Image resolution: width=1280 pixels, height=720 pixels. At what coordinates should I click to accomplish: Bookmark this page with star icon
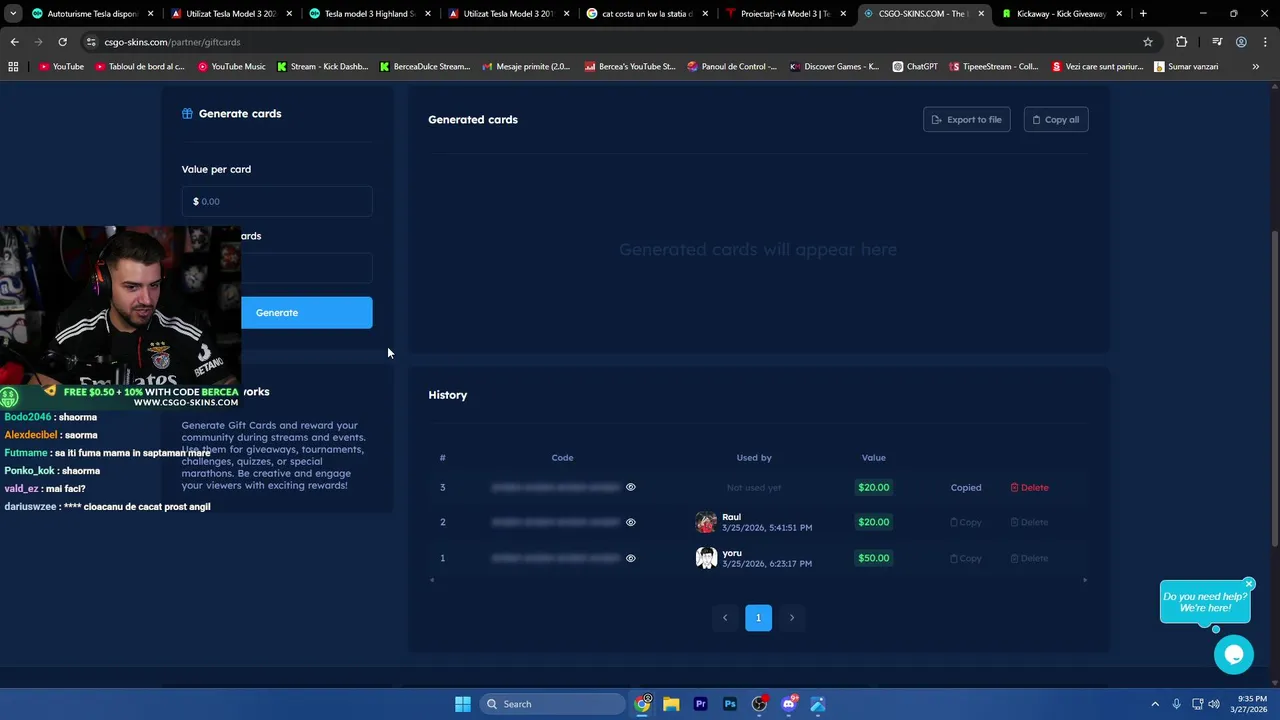tap(1148, 42)
